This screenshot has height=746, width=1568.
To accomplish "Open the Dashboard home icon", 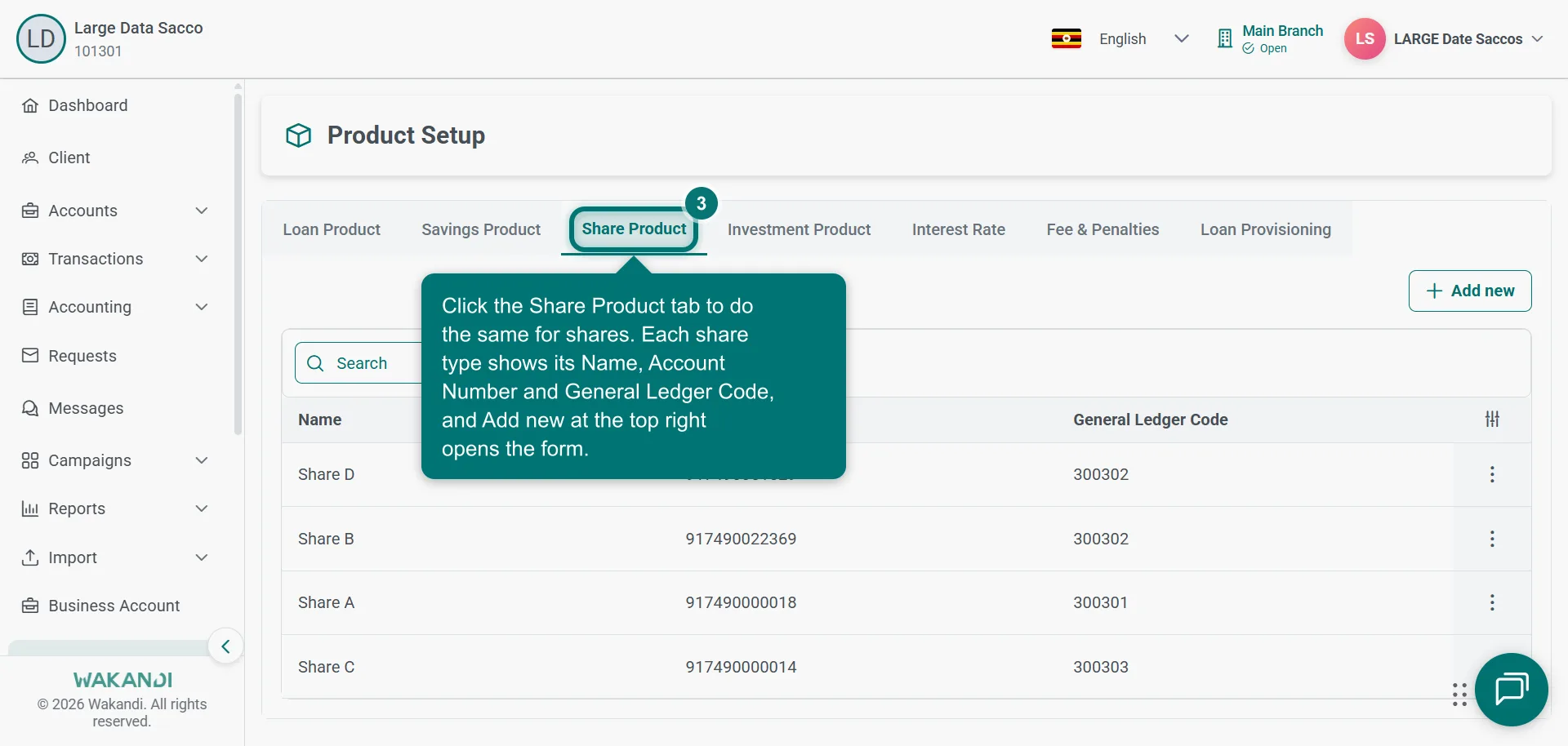I will (x=30, y=105).
